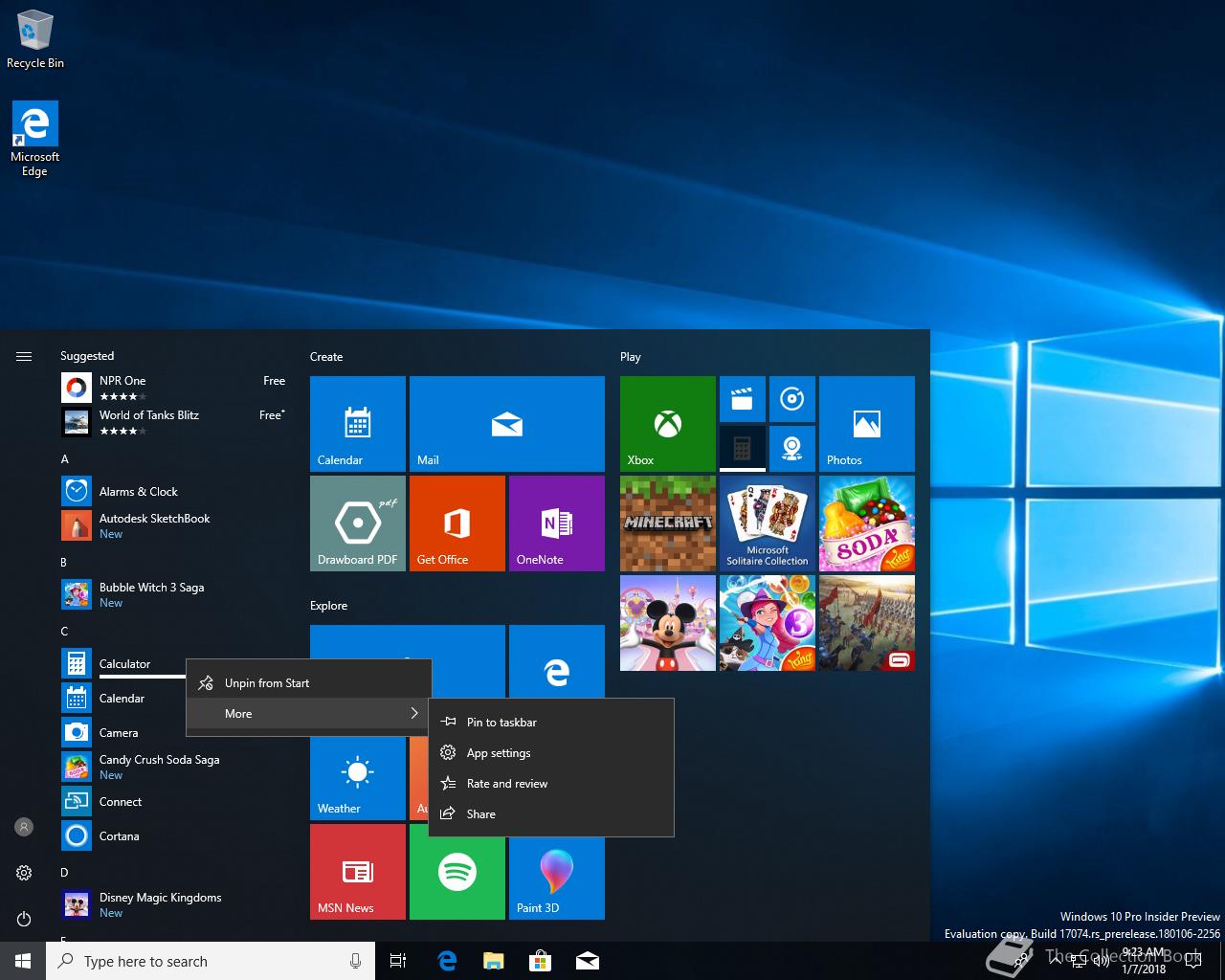
Task: Open the user account button
Action: click(24, 827)
